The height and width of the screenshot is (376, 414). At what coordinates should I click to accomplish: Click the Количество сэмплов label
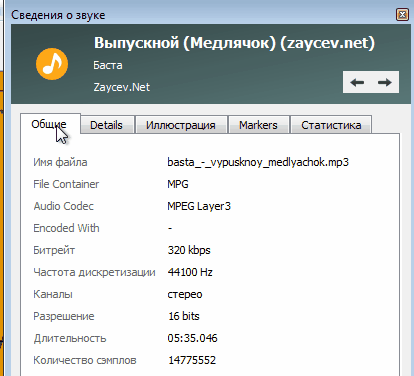pos(85,360)
